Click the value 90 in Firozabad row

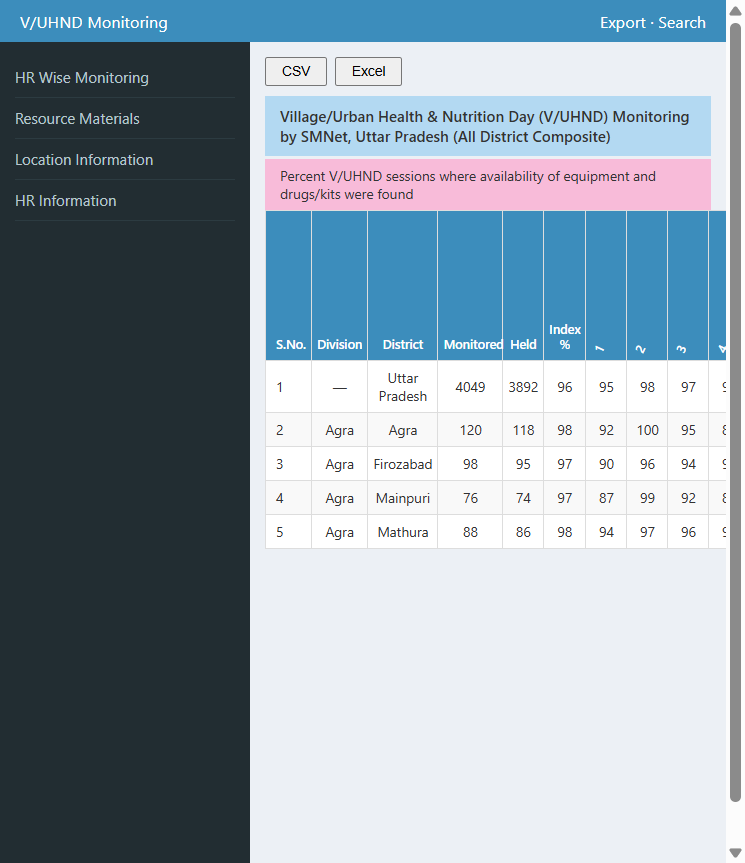(606, 464)
